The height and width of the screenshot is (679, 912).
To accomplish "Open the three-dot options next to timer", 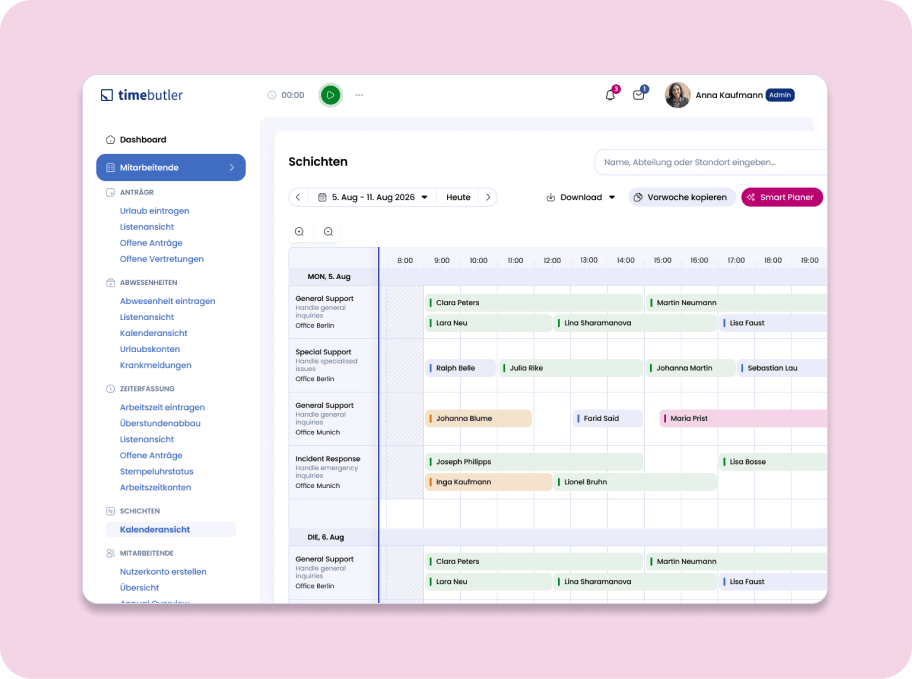I will coord(359,95).
